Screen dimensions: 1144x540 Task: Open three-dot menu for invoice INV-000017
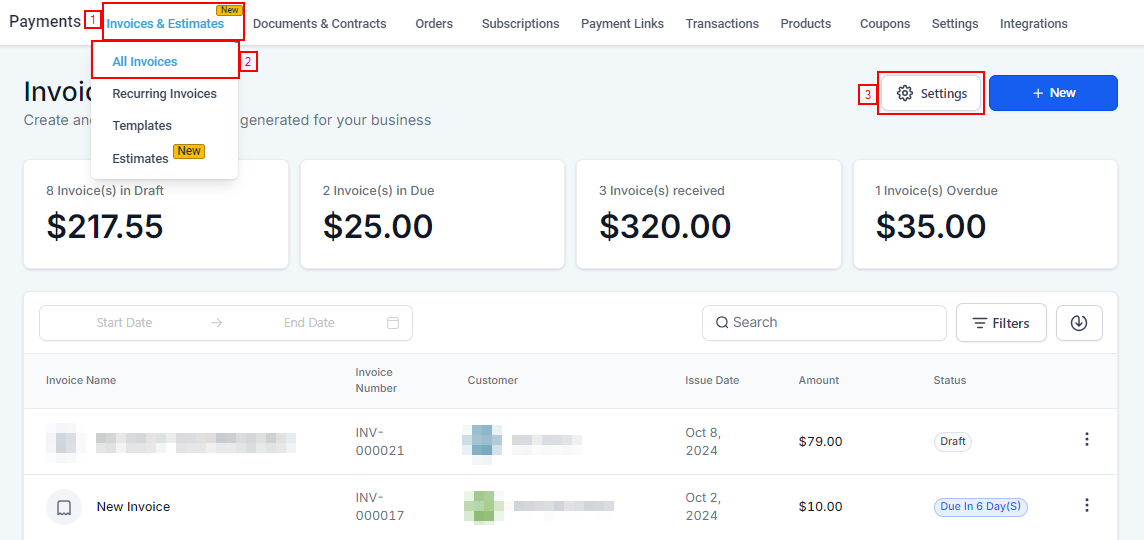[1087, 506]
